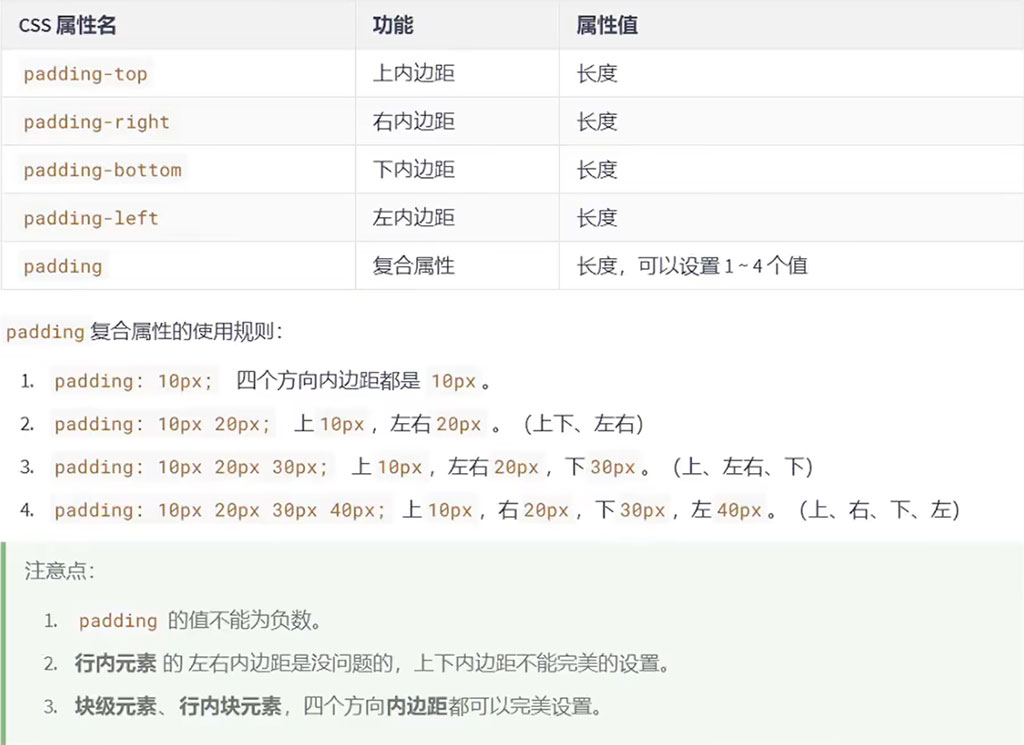
Task: Select the '长度' value in padding-bottom row
Action: coord(597,170)
